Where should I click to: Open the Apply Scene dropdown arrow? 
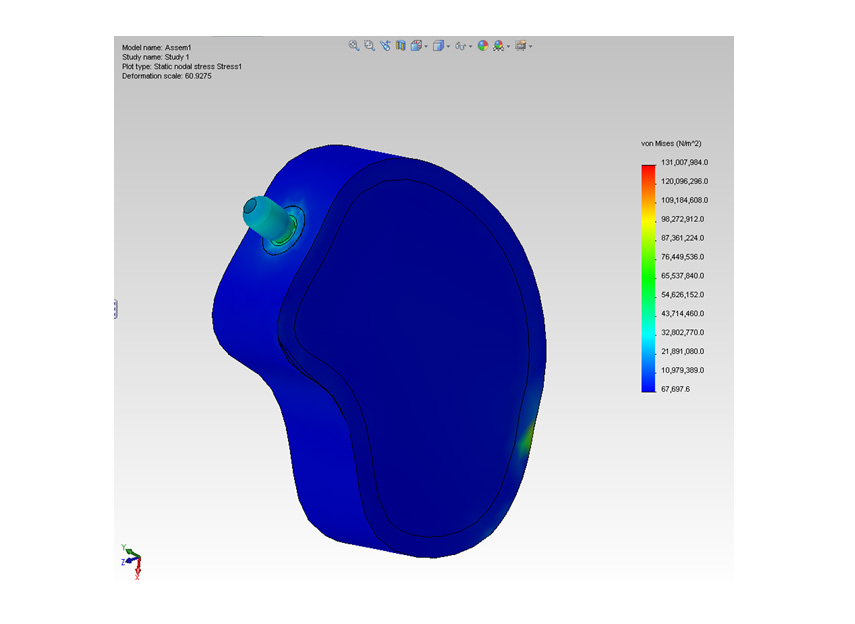point(509,47)
